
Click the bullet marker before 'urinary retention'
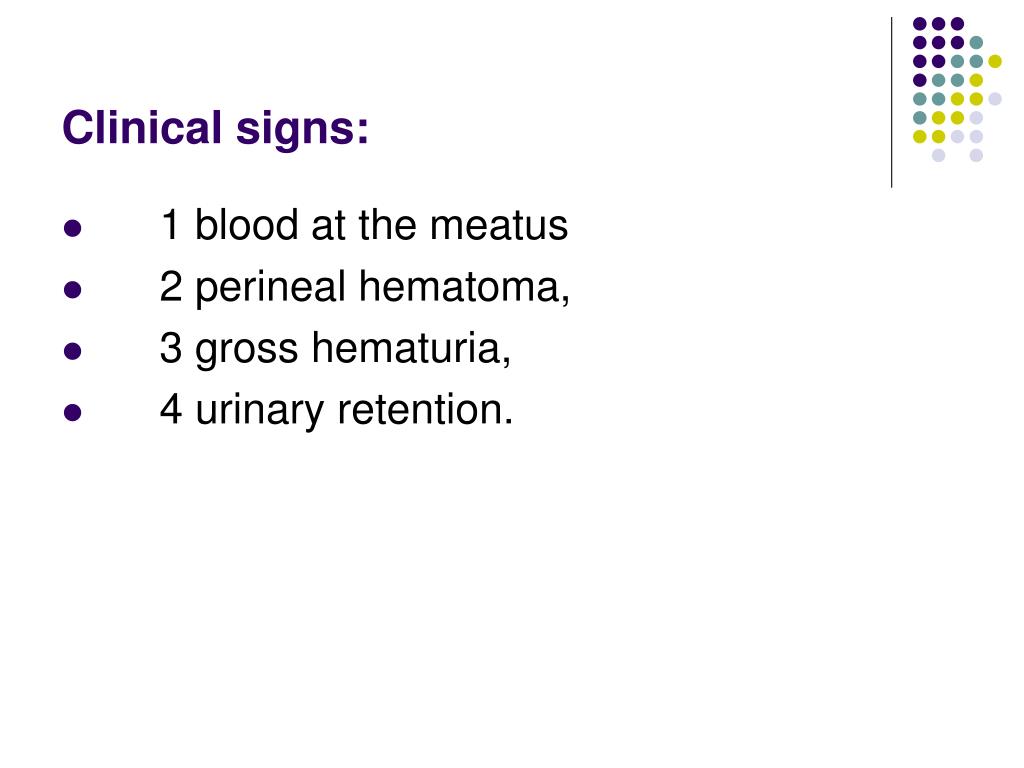[72, 413]
